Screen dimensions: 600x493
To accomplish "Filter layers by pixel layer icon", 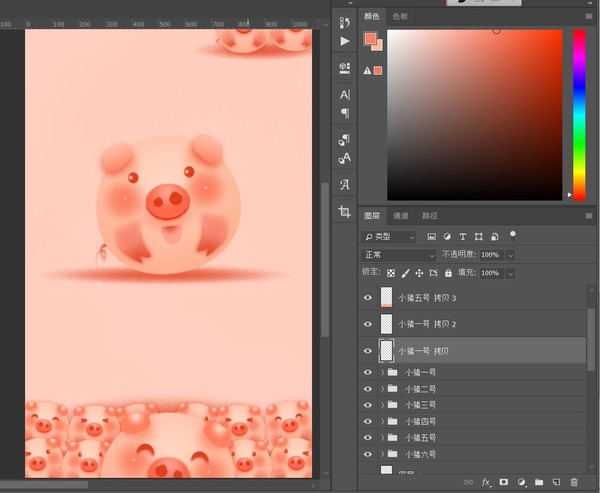I will pyautogui.click(x=432, y=237).
